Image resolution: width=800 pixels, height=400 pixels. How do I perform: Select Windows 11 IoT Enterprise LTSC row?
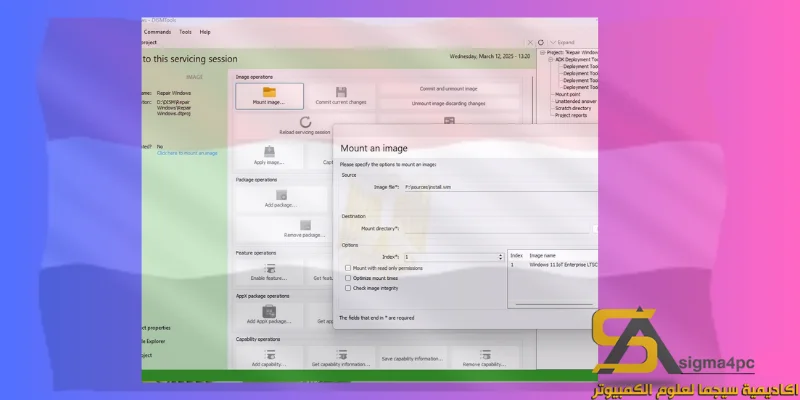pos(553,265)
